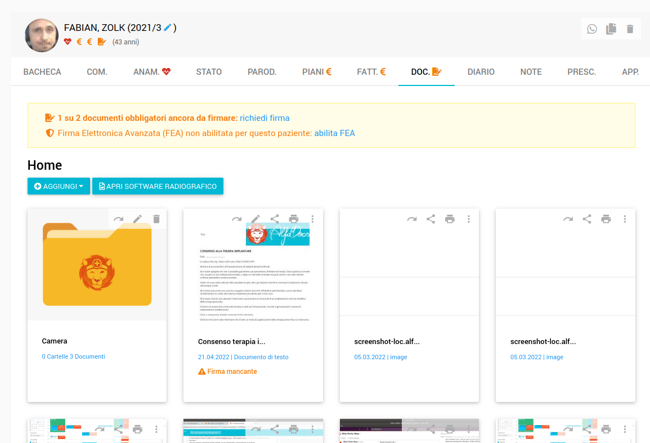Open the Camera folder thumbnail
This screenshot has width=650, height=443.
tap(97, 265)
